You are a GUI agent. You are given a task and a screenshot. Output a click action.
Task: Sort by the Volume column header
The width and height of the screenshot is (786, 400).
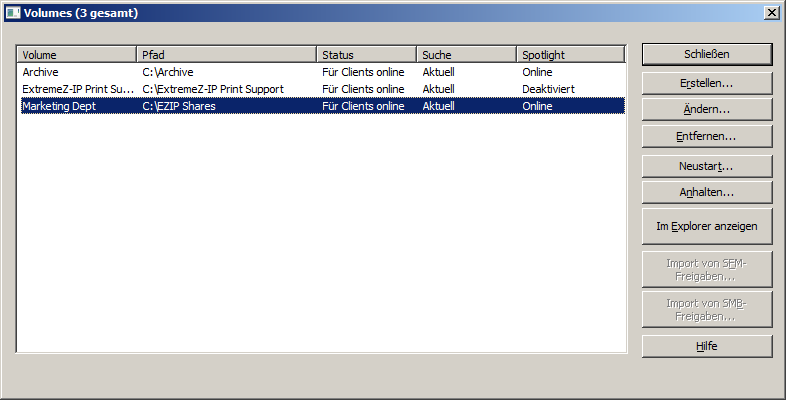(76, 55)
